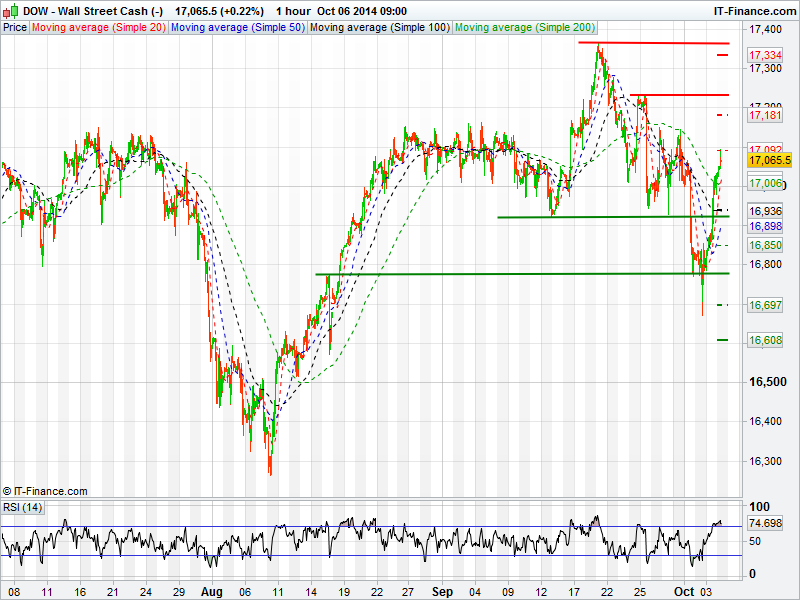Click the green 16,850 price label
This screenshot has width=800, height=600.
pyautogui.click(x=765, y=245)
